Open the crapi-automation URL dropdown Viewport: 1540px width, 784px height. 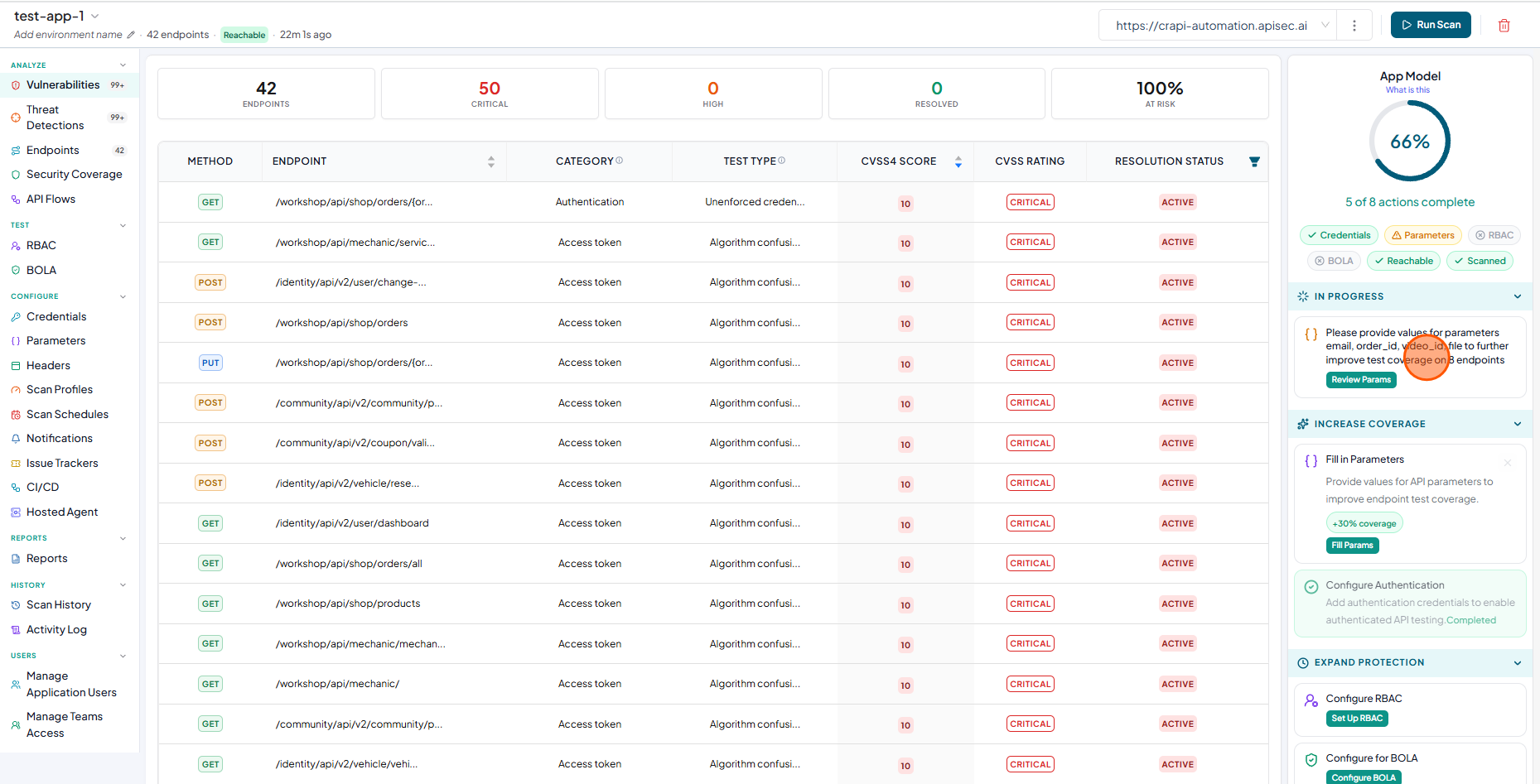[x=1325, y=26]
